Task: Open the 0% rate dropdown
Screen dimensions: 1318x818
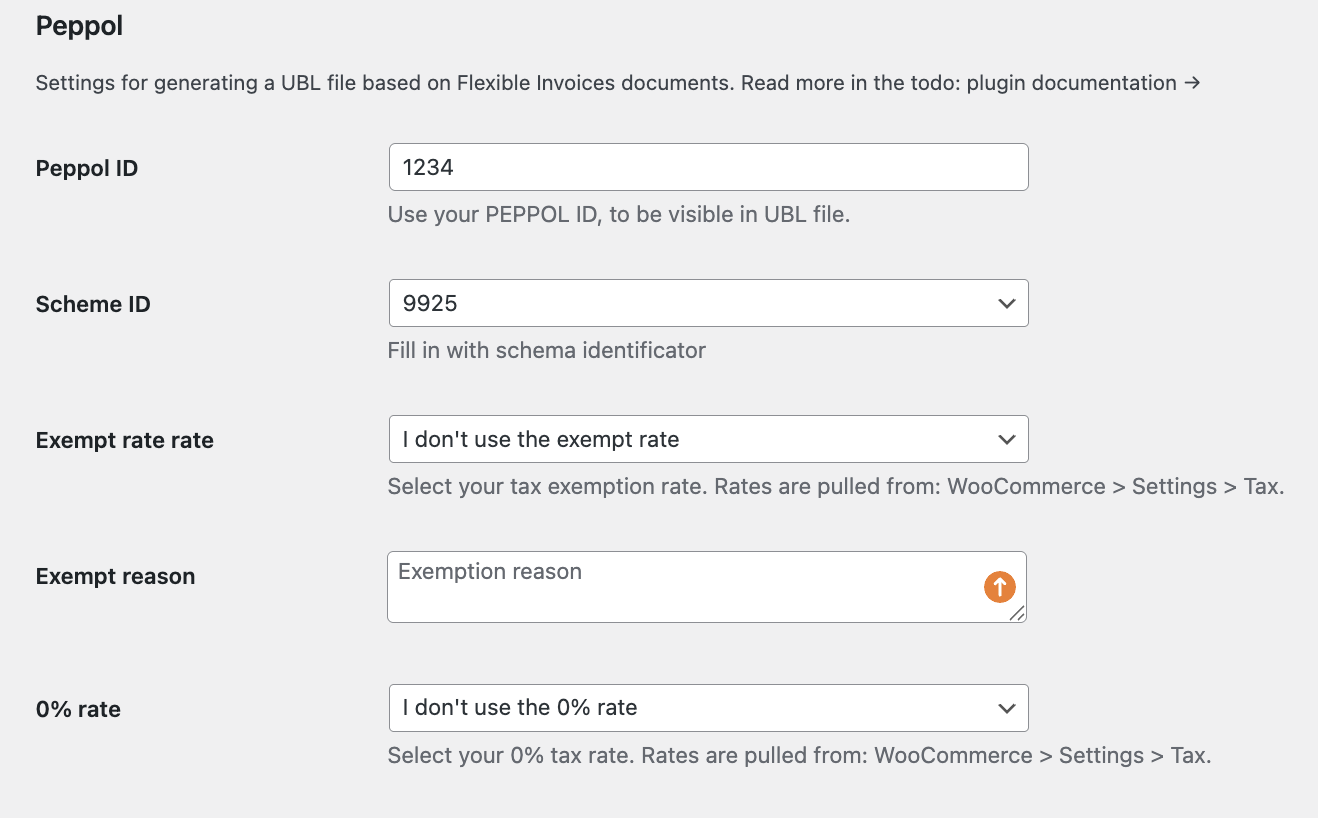Action: point(708,707)
